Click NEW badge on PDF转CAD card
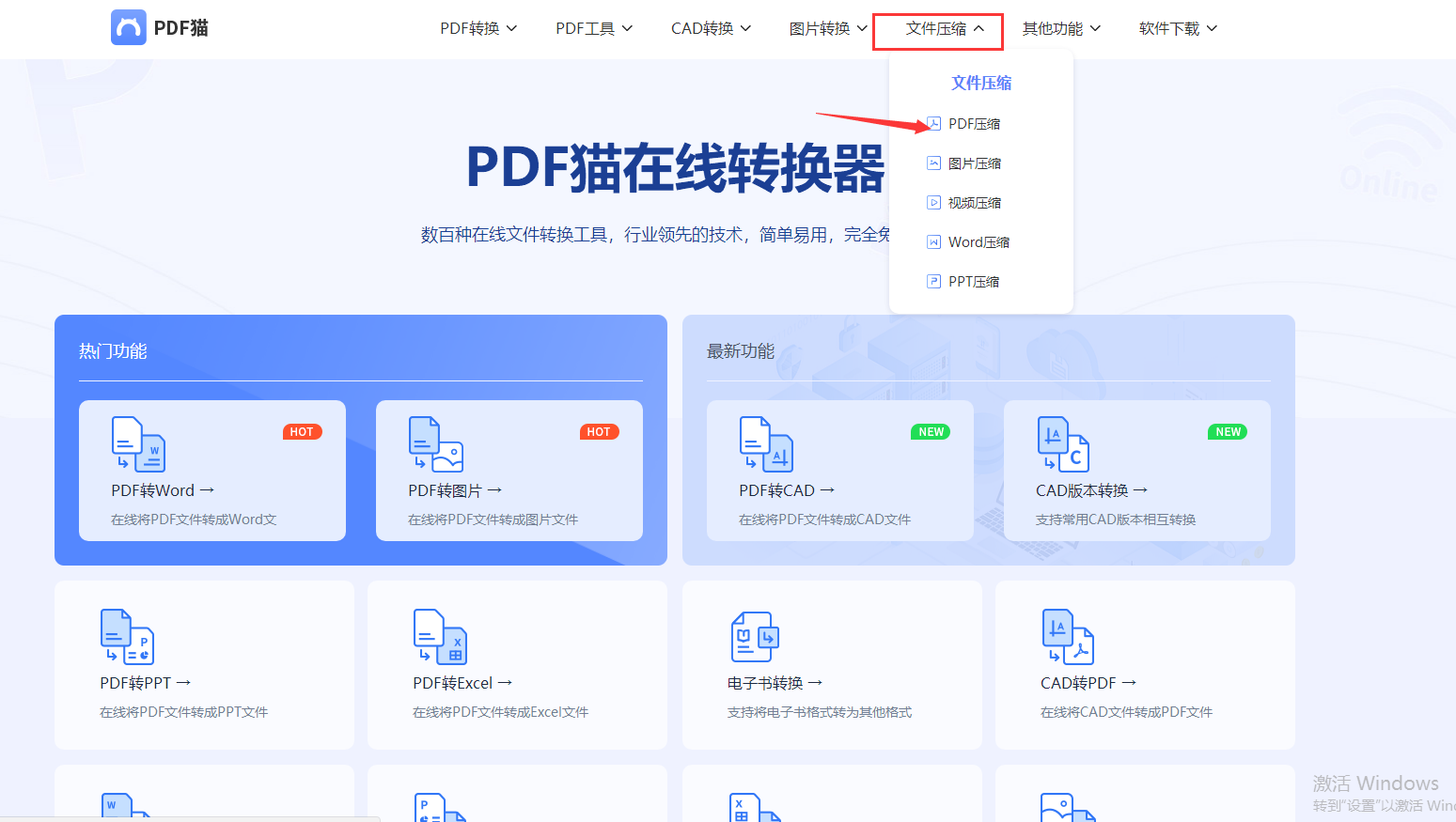 click(931, 432)
